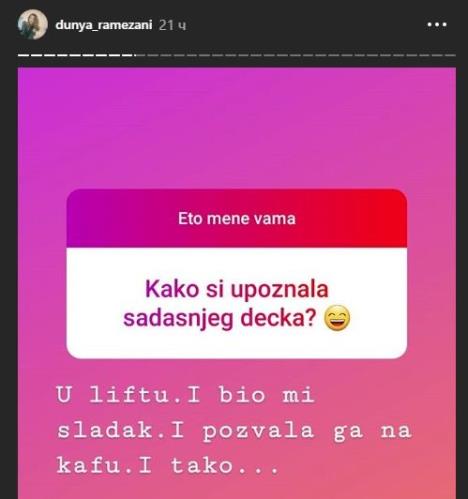The image size is (468, 499).
Task: Click the second white viewed progress segment
Action: 36,55
